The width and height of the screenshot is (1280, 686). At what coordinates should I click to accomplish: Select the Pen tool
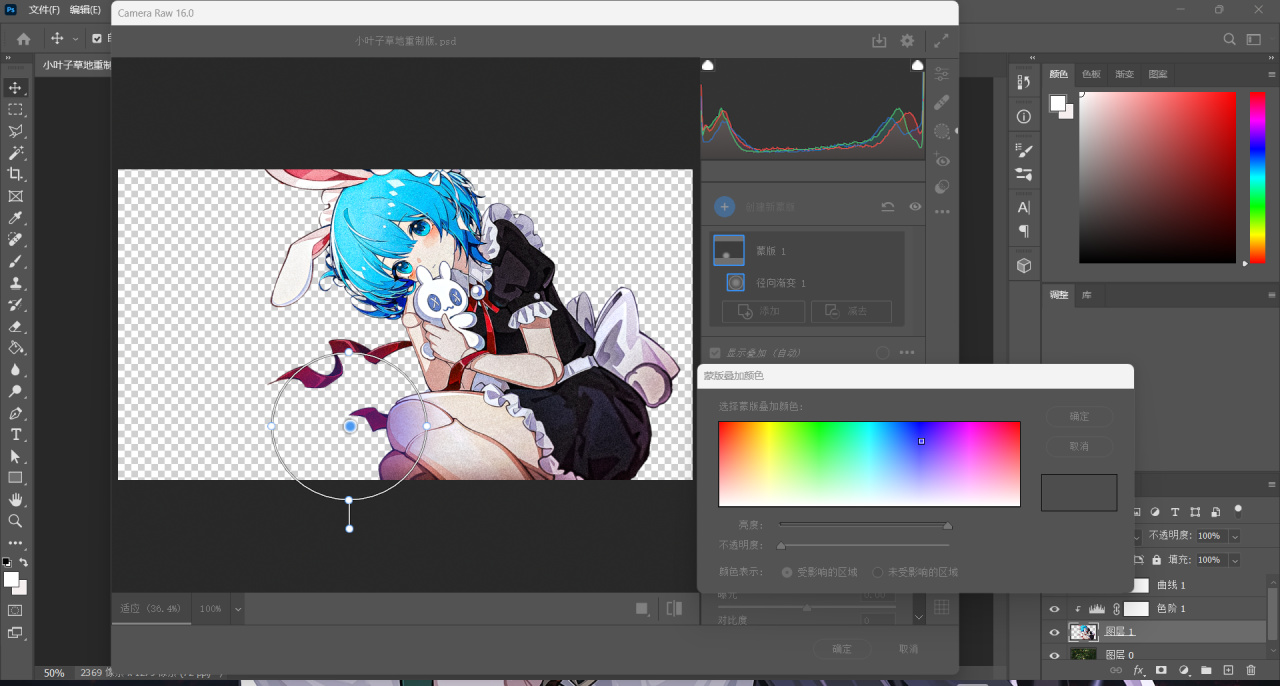[x=16, y=413]
